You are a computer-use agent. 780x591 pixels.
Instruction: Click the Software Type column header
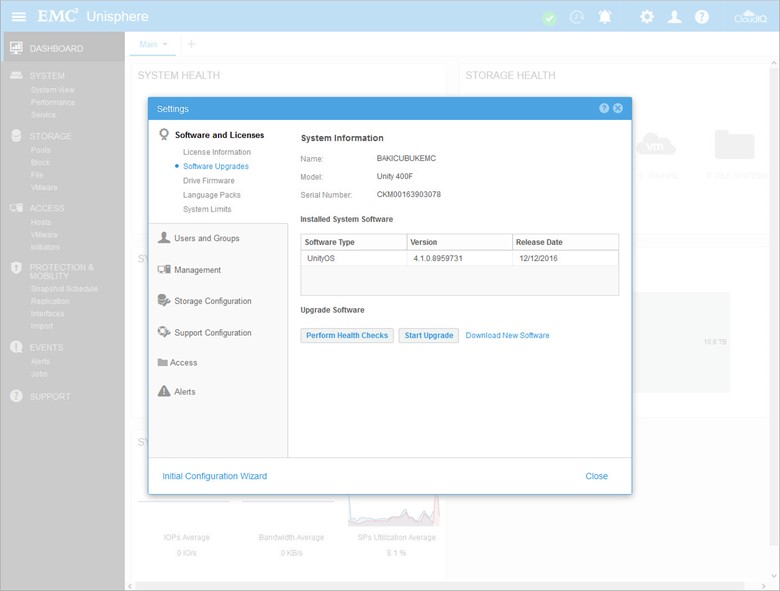coord(354,242)
